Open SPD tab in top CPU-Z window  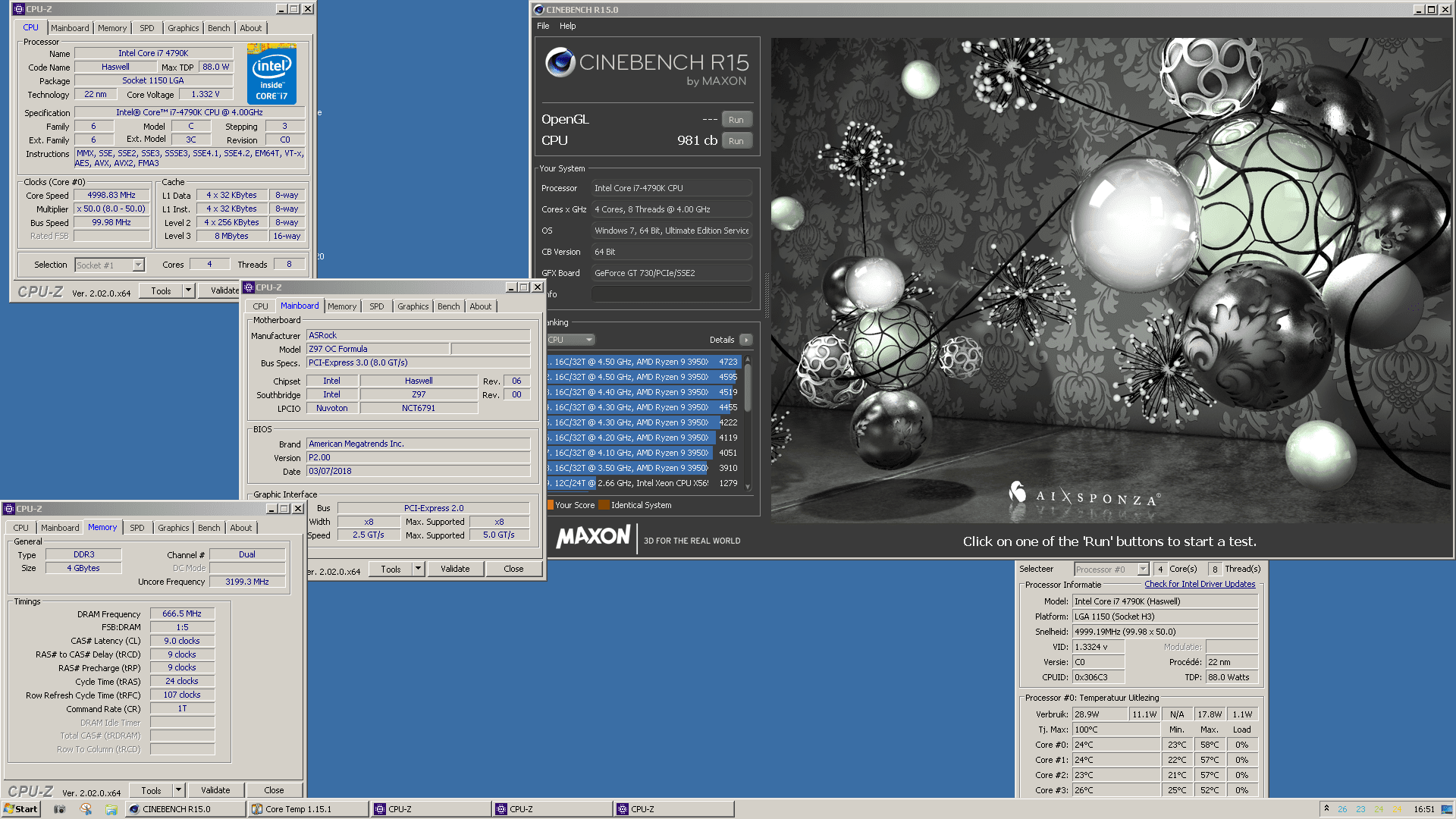(146, 28)
